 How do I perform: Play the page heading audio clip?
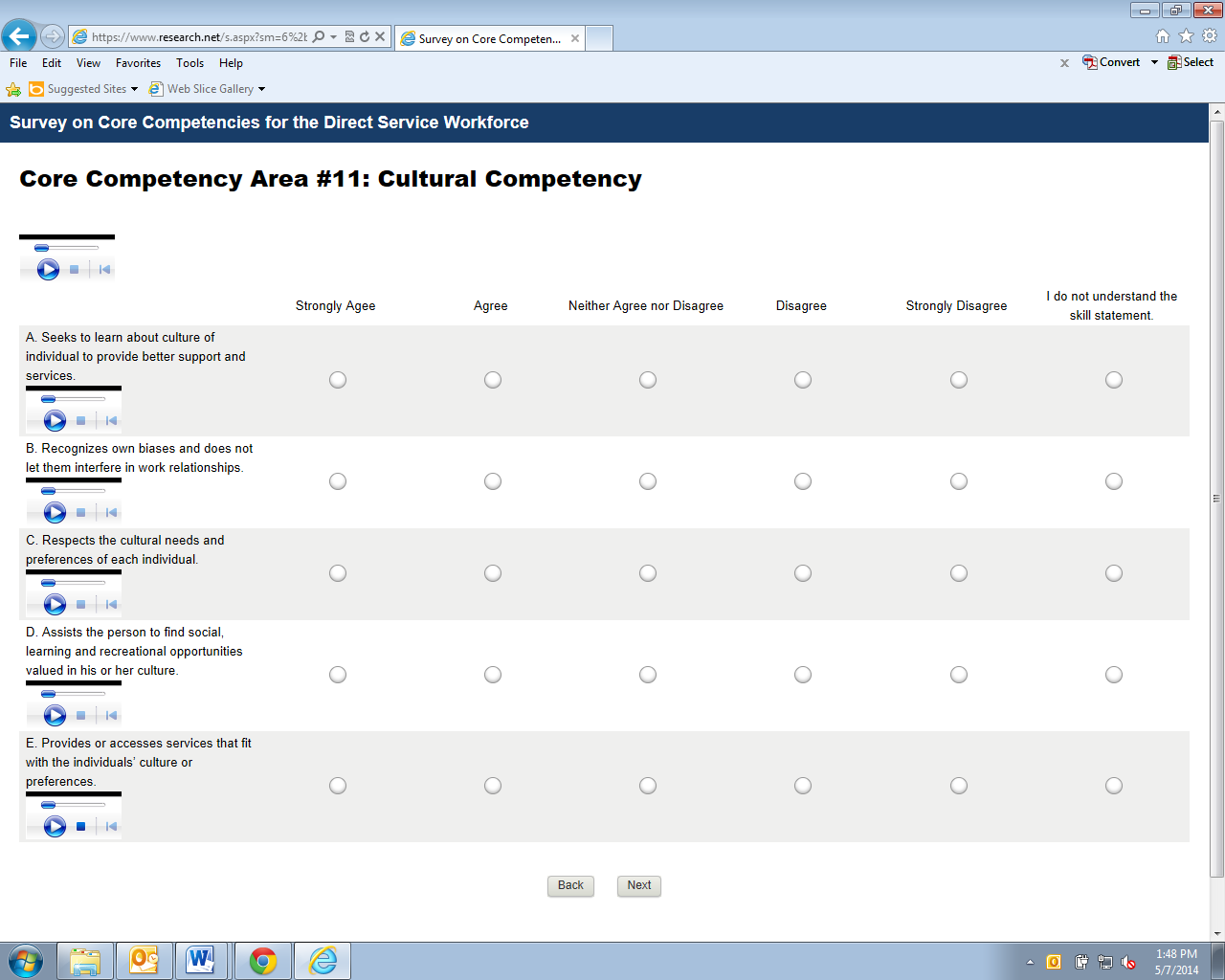click(48, 270)
